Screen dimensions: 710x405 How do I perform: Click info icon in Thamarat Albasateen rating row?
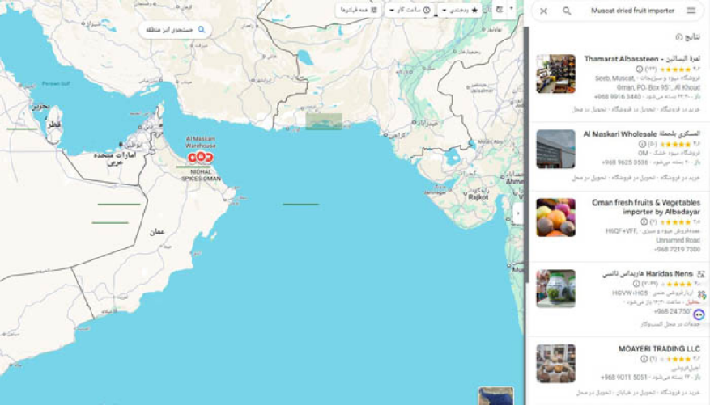pyautogui.click(x=639, y=69)
